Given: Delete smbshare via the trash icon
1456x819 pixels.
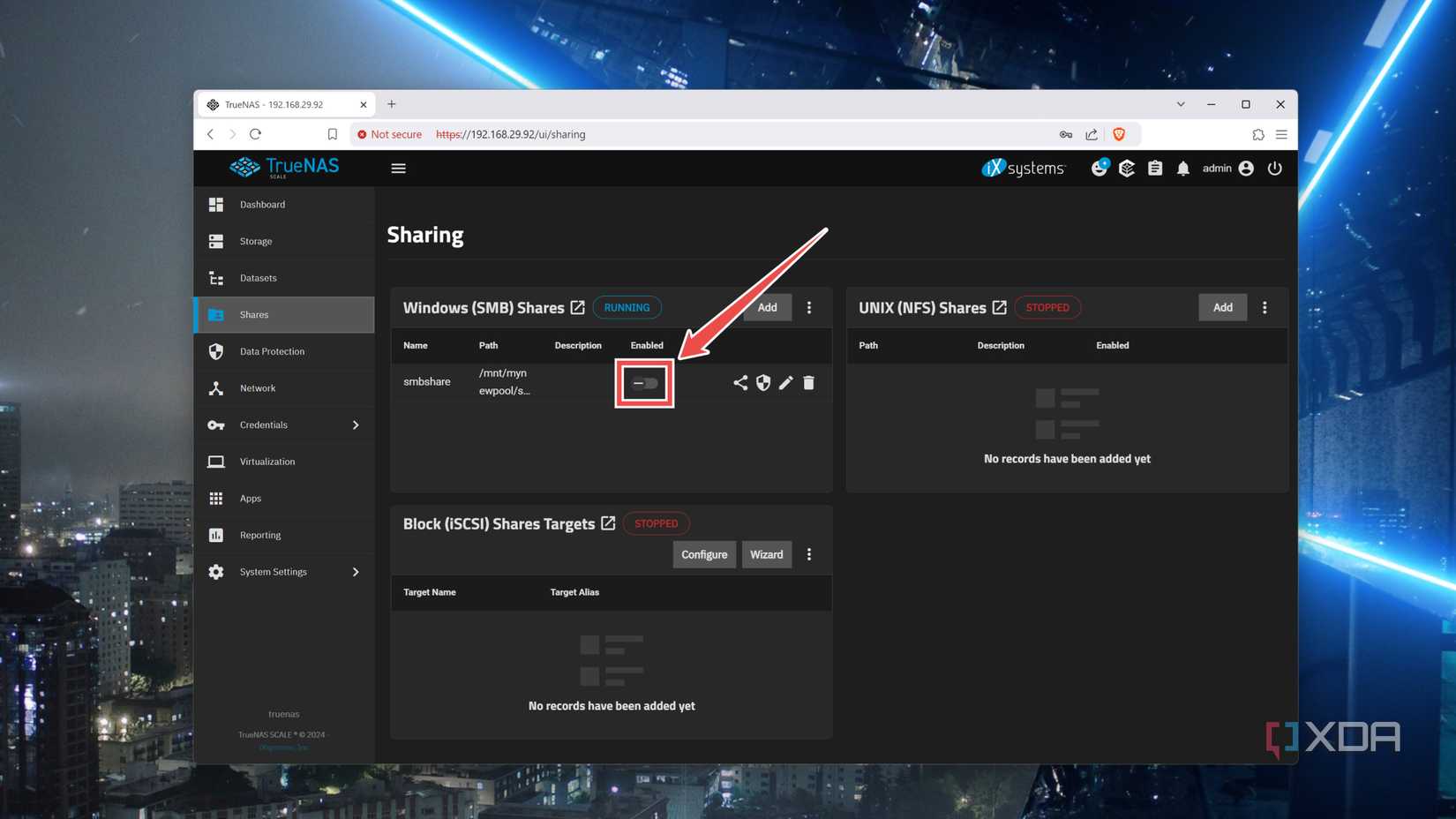Looking at the screenshot, I should coord(808,382).
